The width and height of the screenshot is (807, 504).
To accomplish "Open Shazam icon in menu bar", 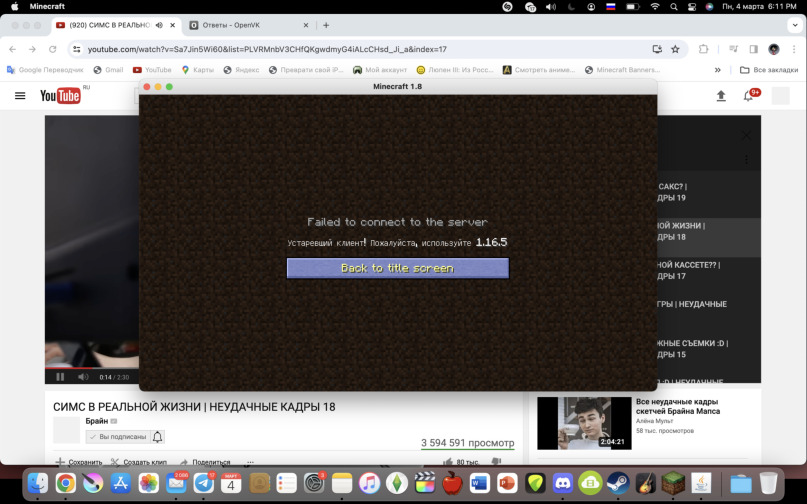I will (507, 7).
